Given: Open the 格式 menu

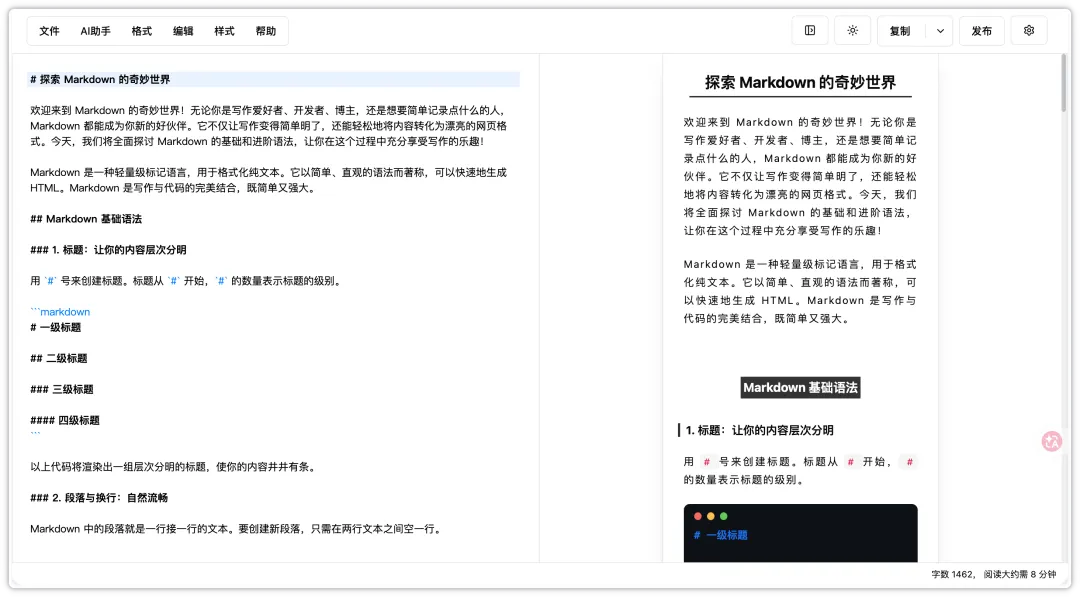Looking at the screenshot, I should pos(141,31).
